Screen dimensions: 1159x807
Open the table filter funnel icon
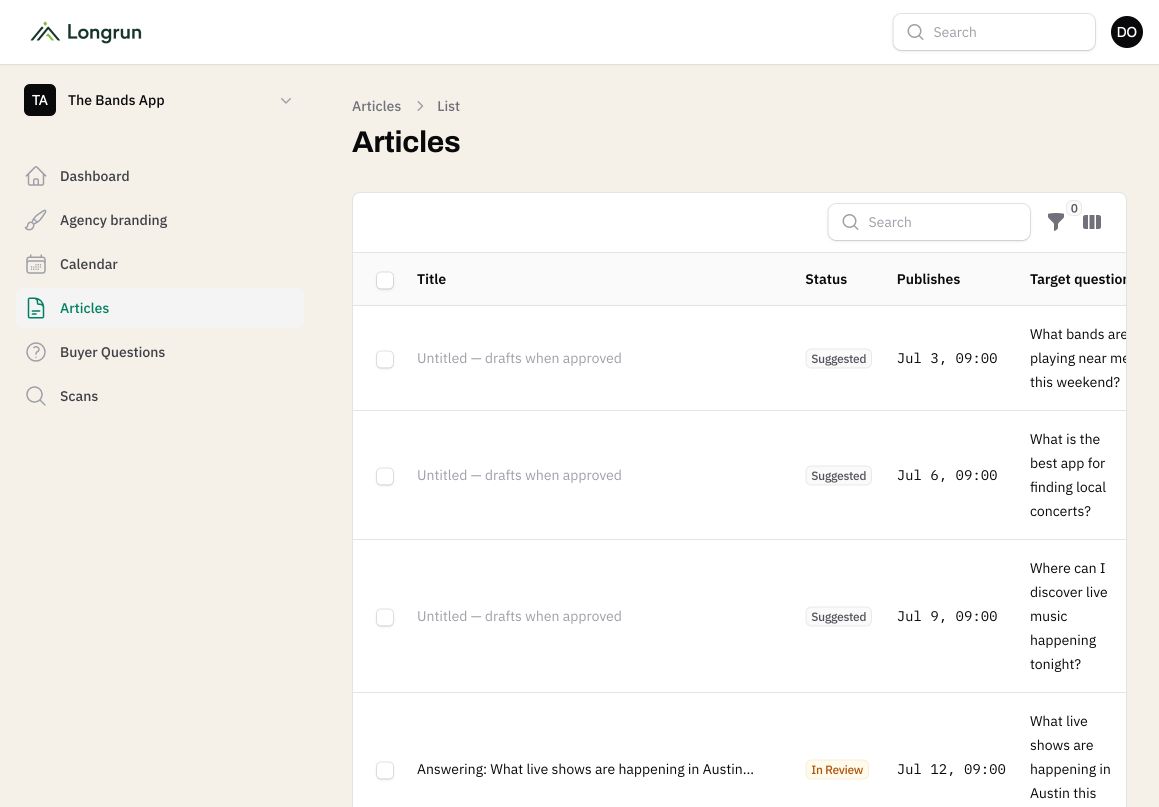coord(1056,222)
